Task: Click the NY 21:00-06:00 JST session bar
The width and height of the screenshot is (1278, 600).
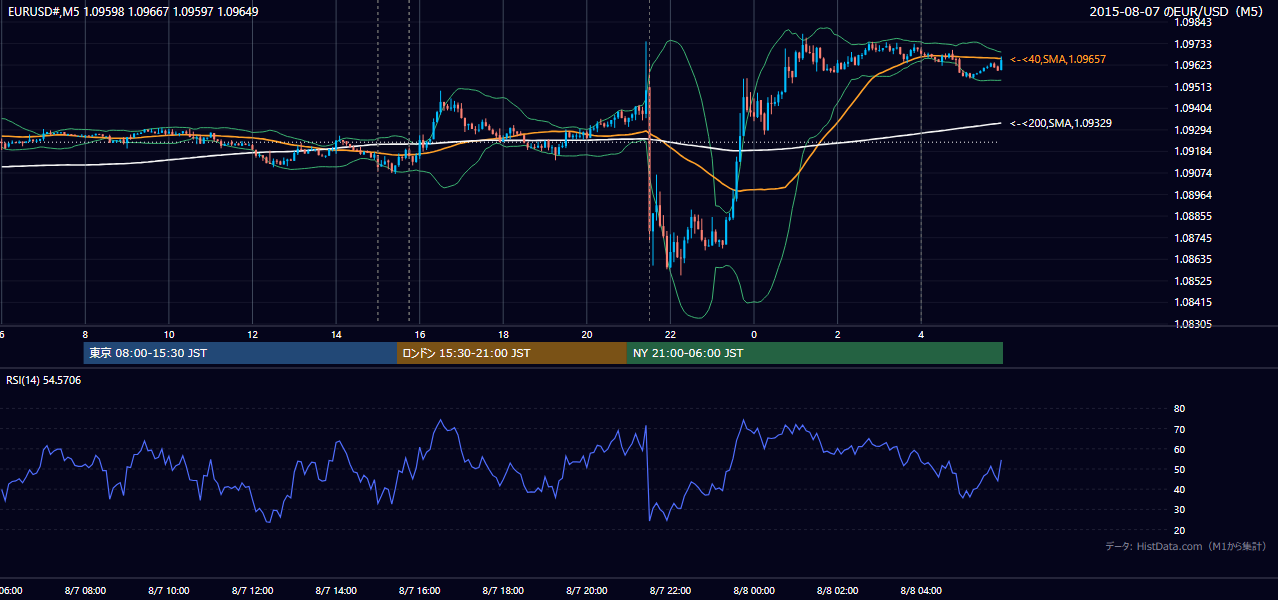Action: pos(814,353)
